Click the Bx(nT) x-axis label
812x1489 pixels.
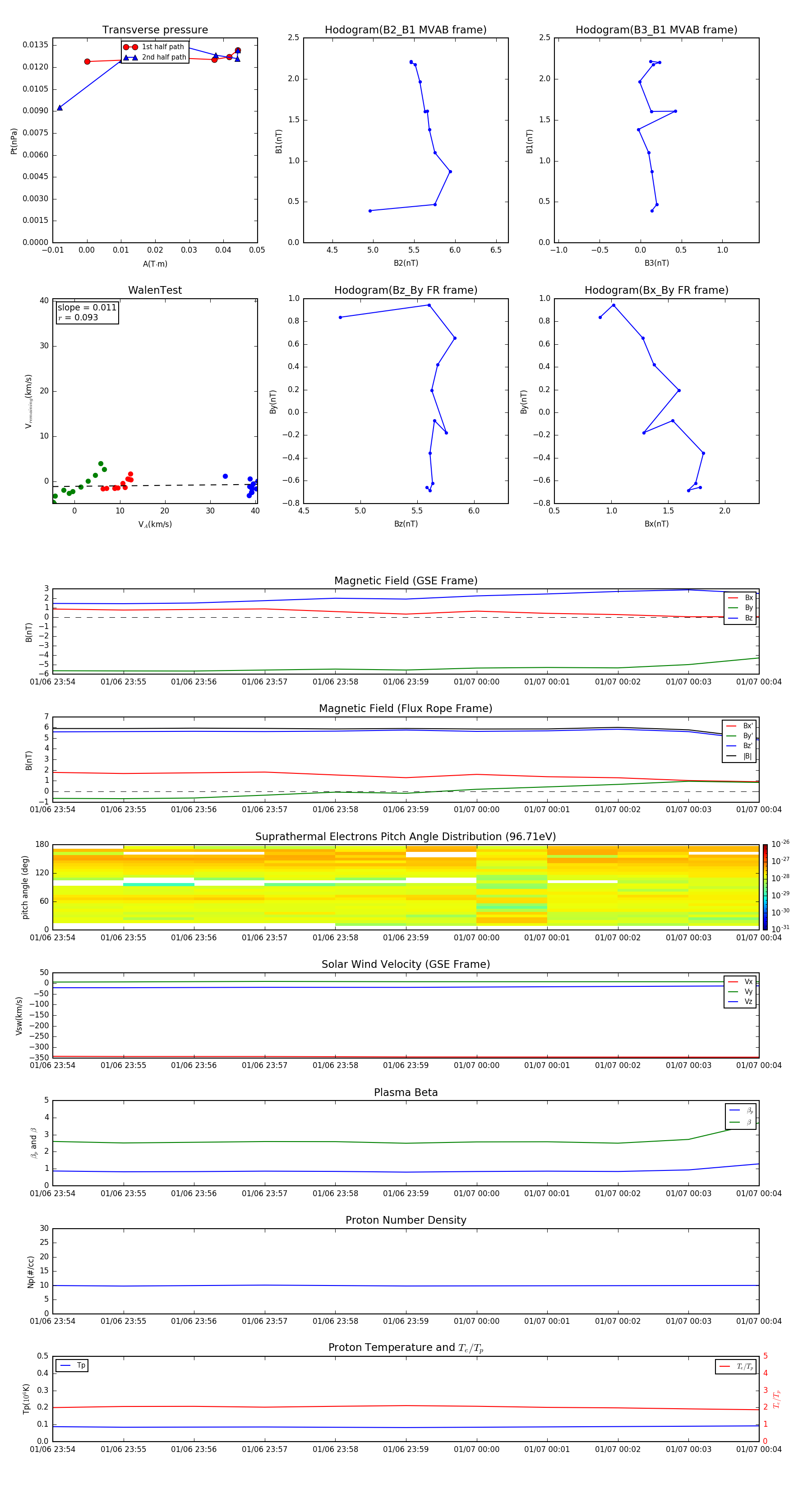pyautogui.click(x=656, y=524)
